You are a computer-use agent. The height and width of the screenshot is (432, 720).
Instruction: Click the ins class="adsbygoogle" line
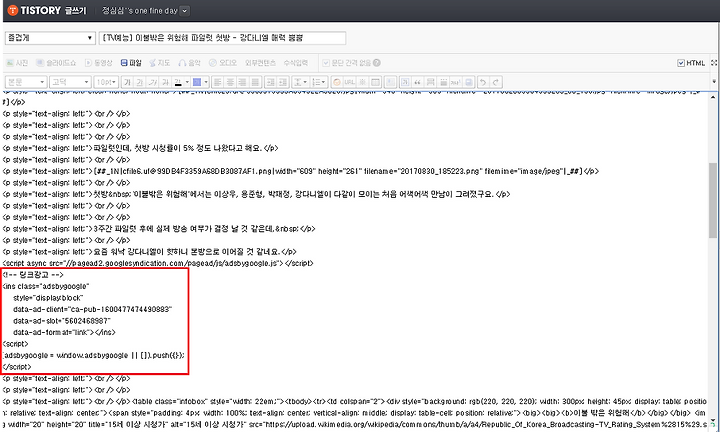coord(46,286)
